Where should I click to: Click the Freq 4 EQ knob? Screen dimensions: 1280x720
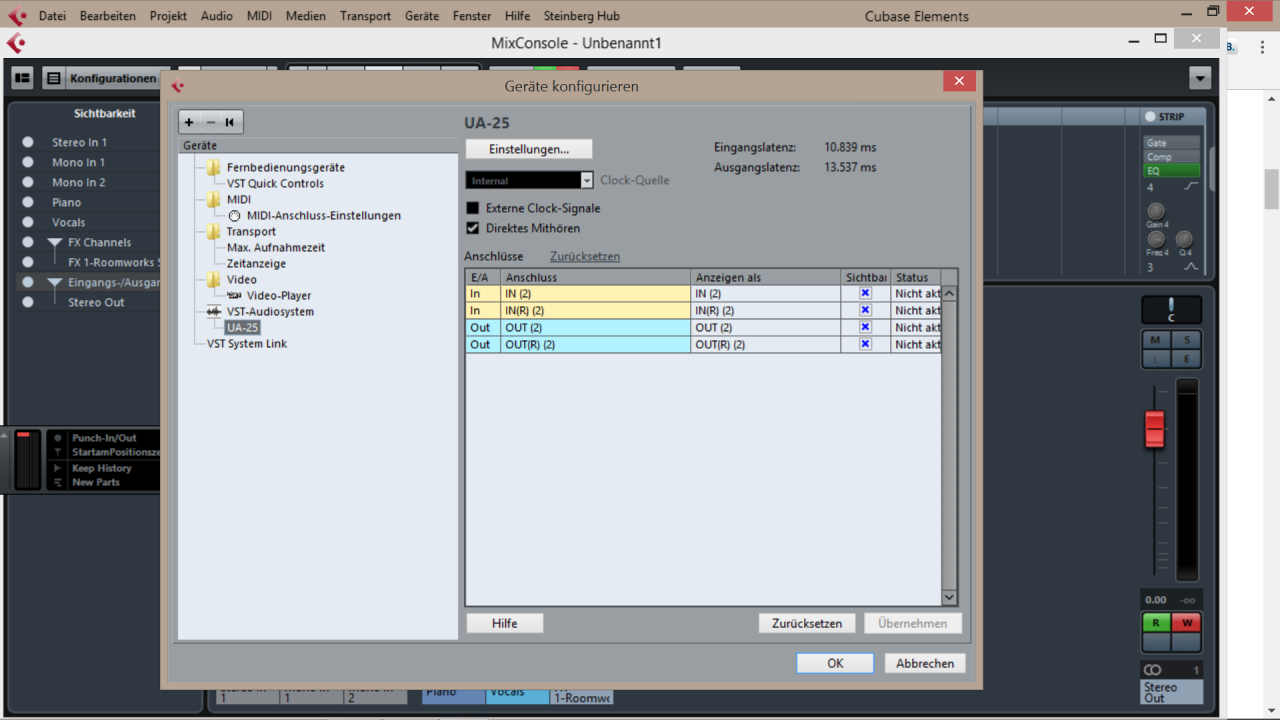click(x=1156, y=239)
